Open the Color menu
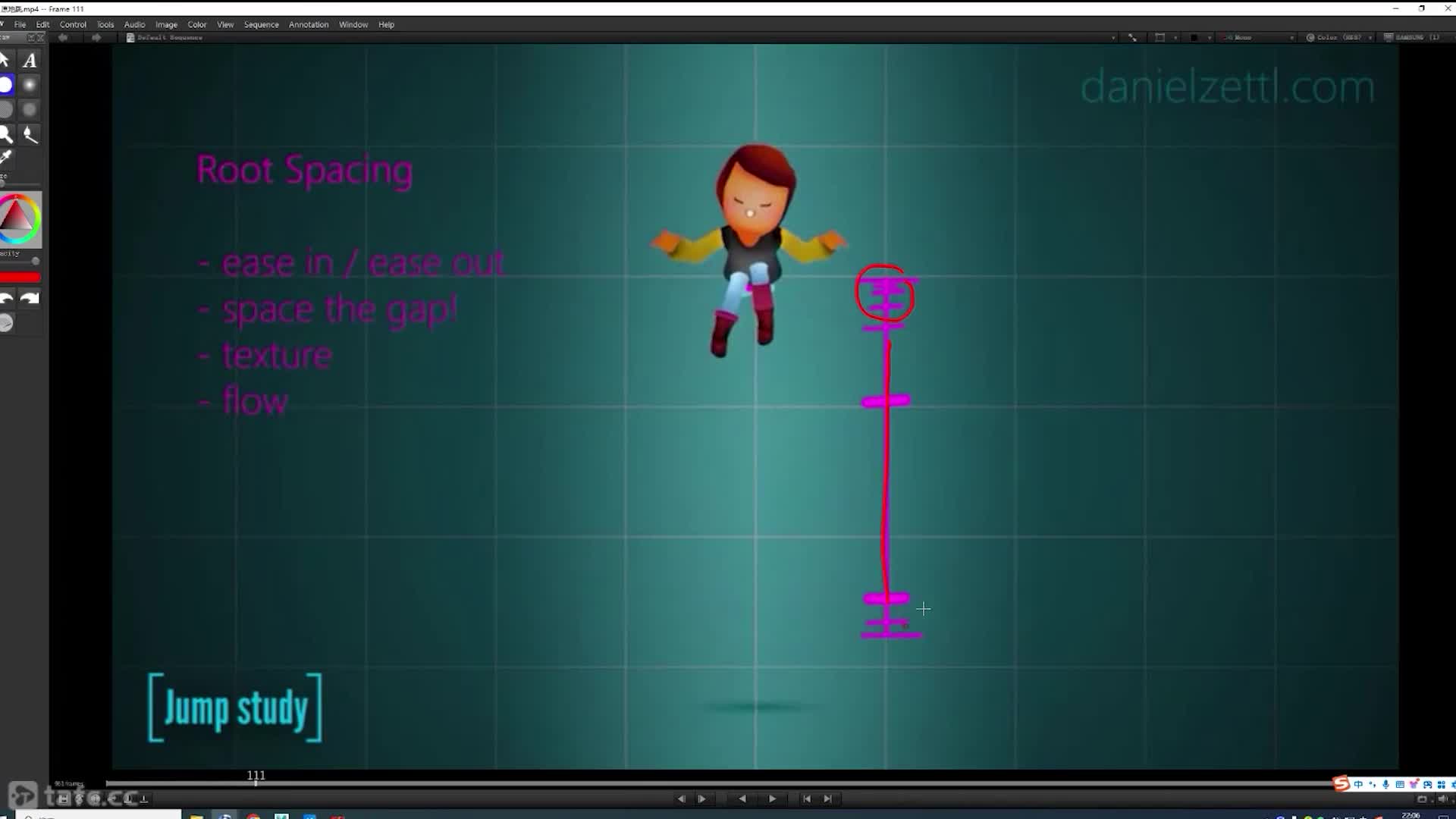This screenshot has width=1456, height=819. click(197, 24)
